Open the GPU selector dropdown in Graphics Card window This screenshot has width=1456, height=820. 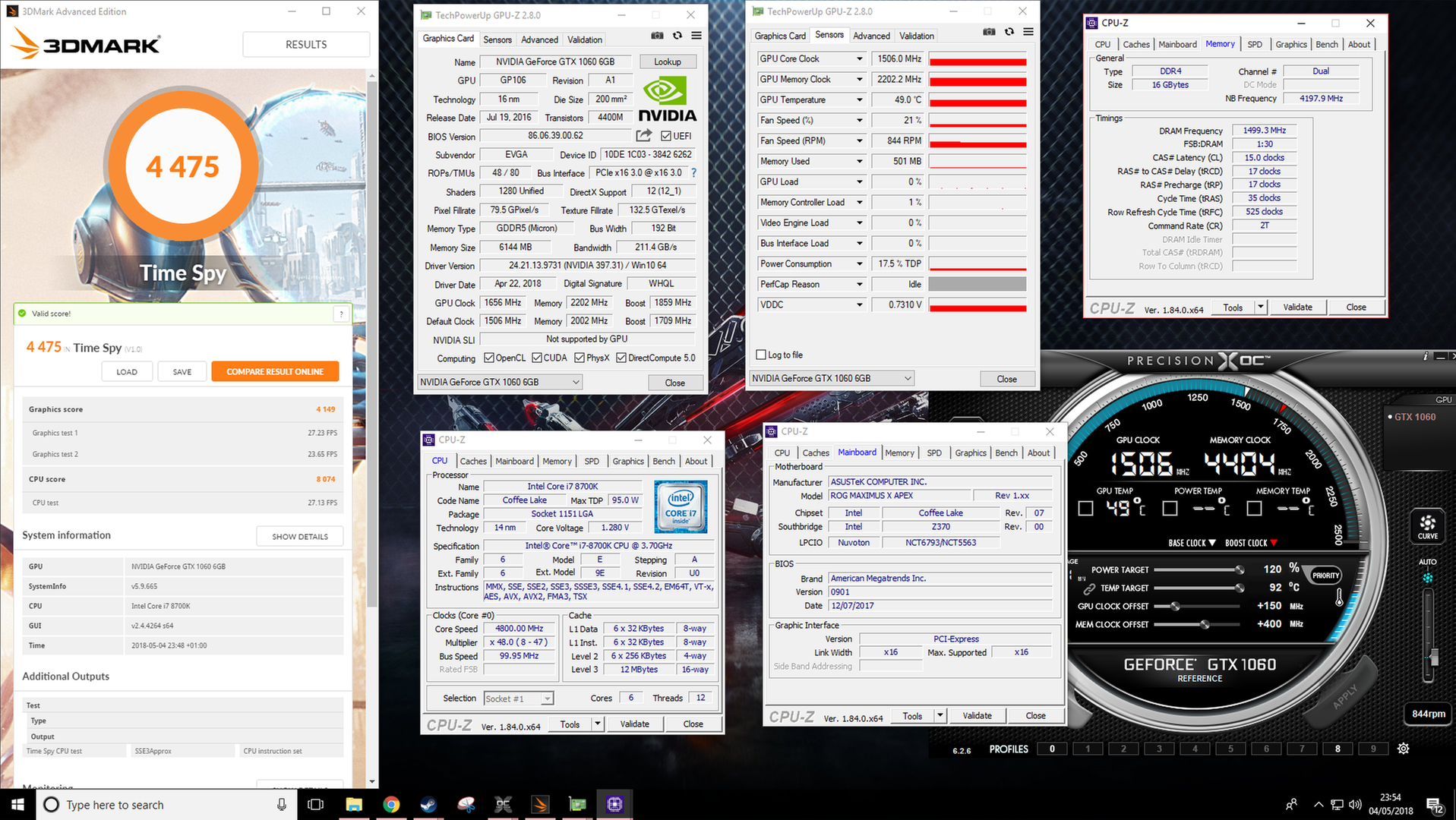(501, 382)
